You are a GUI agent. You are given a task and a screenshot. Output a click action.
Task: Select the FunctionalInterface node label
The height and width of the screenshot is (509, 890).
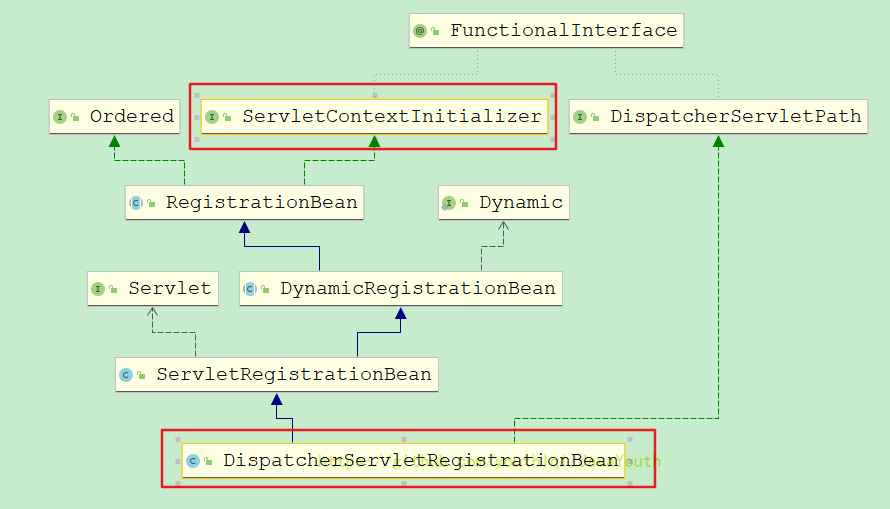pyautogui.click(x=563, y=31)
